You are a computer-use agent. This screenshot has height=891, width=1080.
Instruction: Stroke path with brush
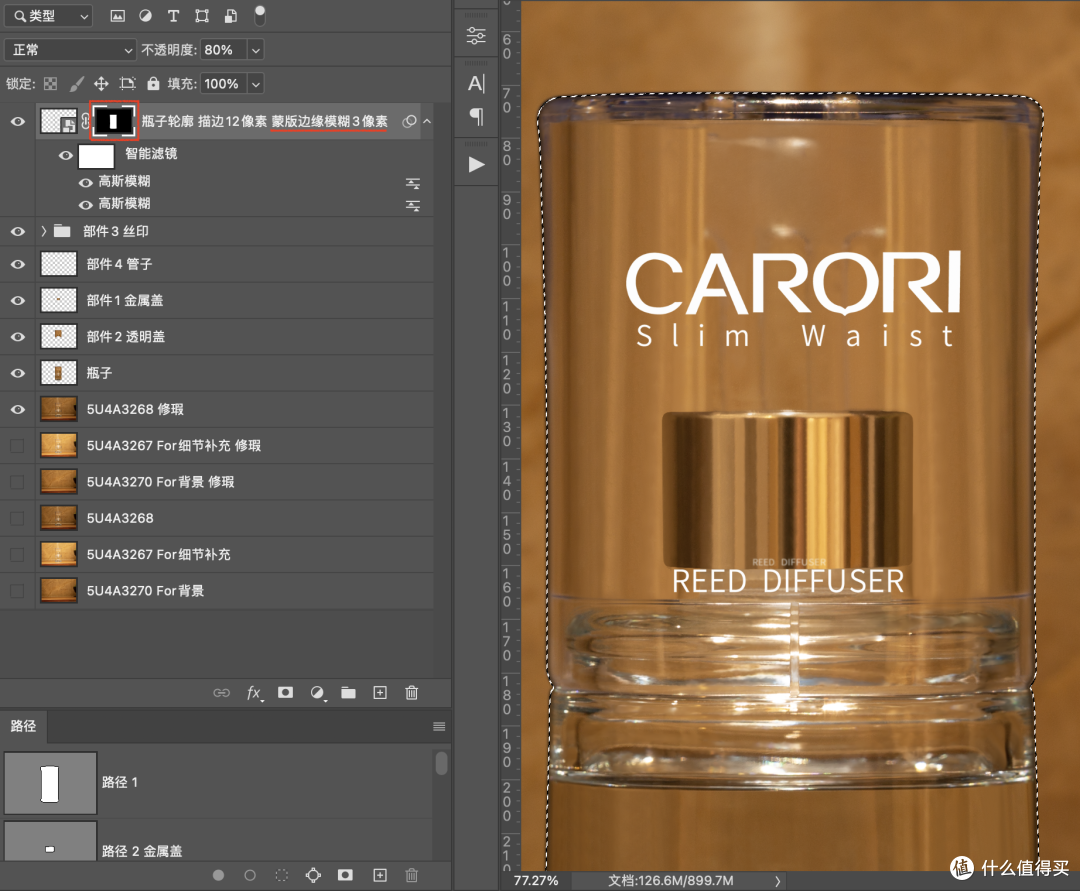pyautogui.click(x=250, y=875)
